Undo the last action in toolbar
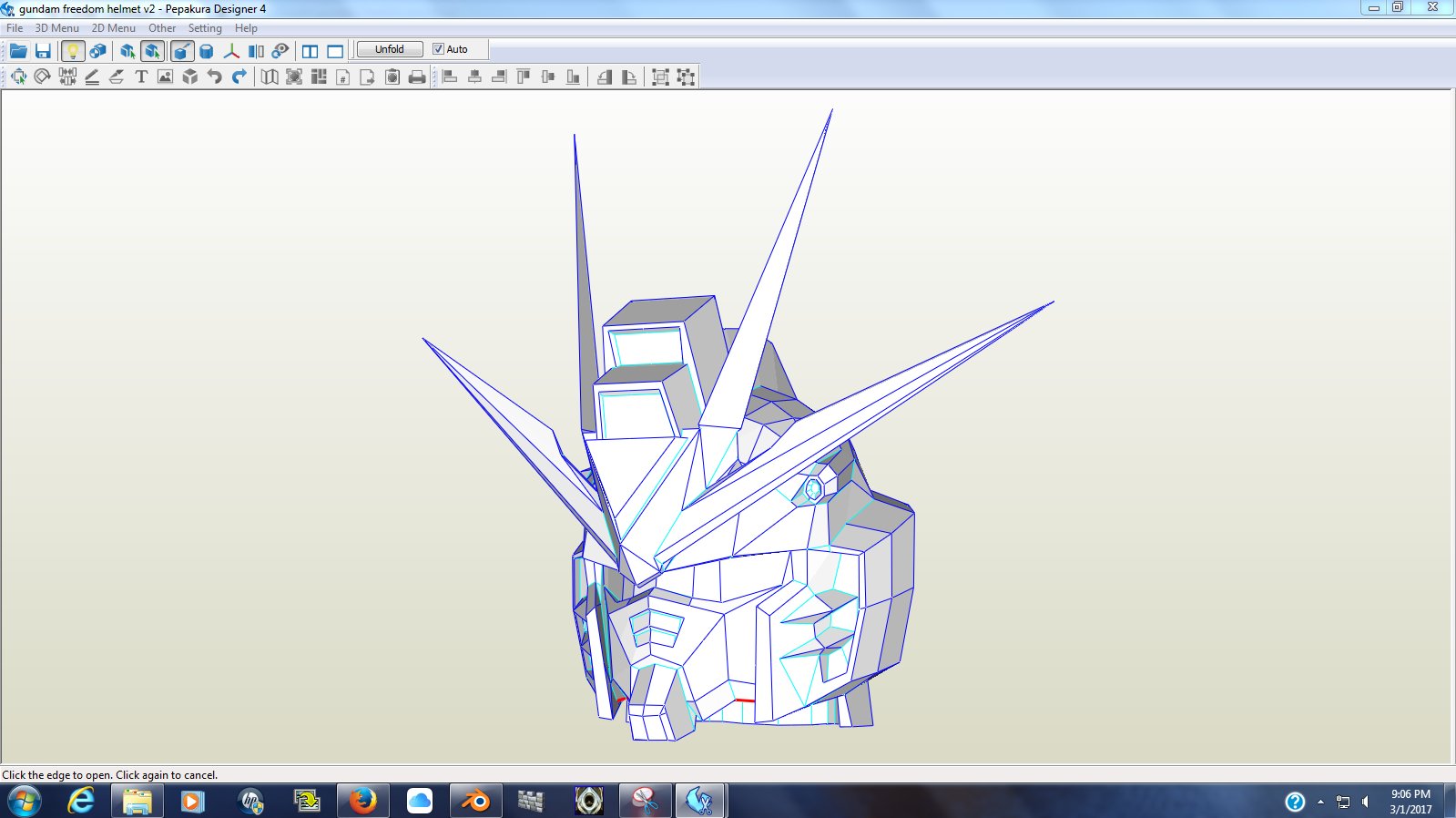This screenshot has height=818, width=1456. pos(215,77)
